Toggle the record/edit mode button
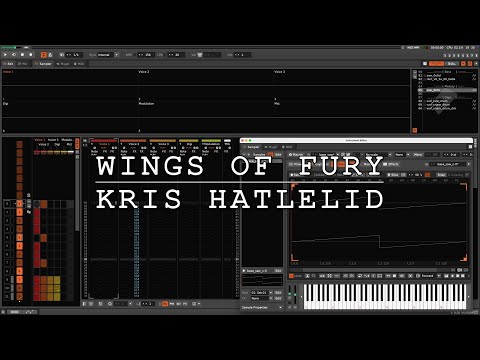Screen dimensions: 480x360 [31, 55]
